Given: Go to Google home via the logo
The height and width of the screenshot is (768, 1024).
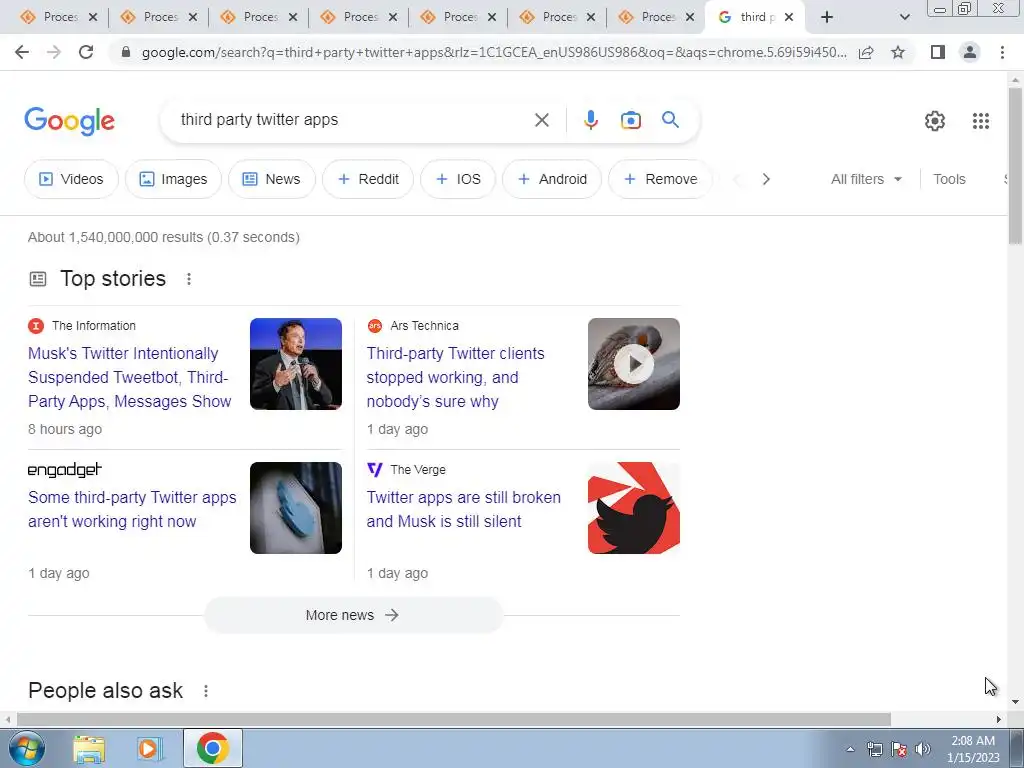Looking at the screenshot, I should [69, 121].
